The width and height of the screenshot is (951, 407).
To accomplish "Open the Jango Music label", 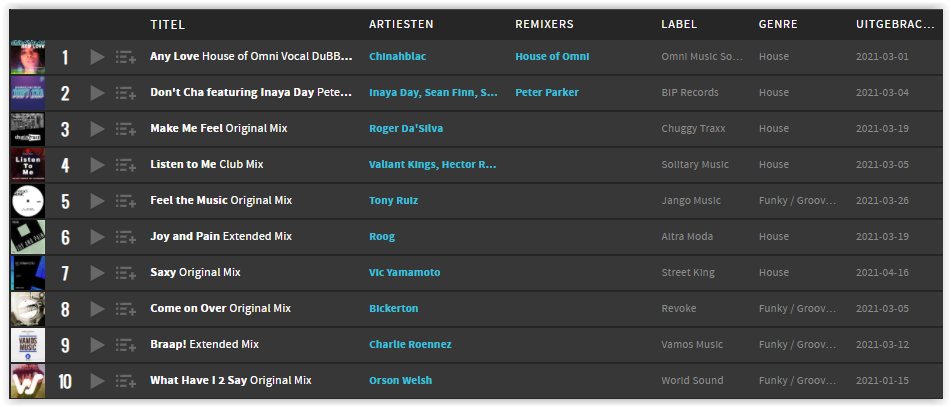I will (691, 200).
